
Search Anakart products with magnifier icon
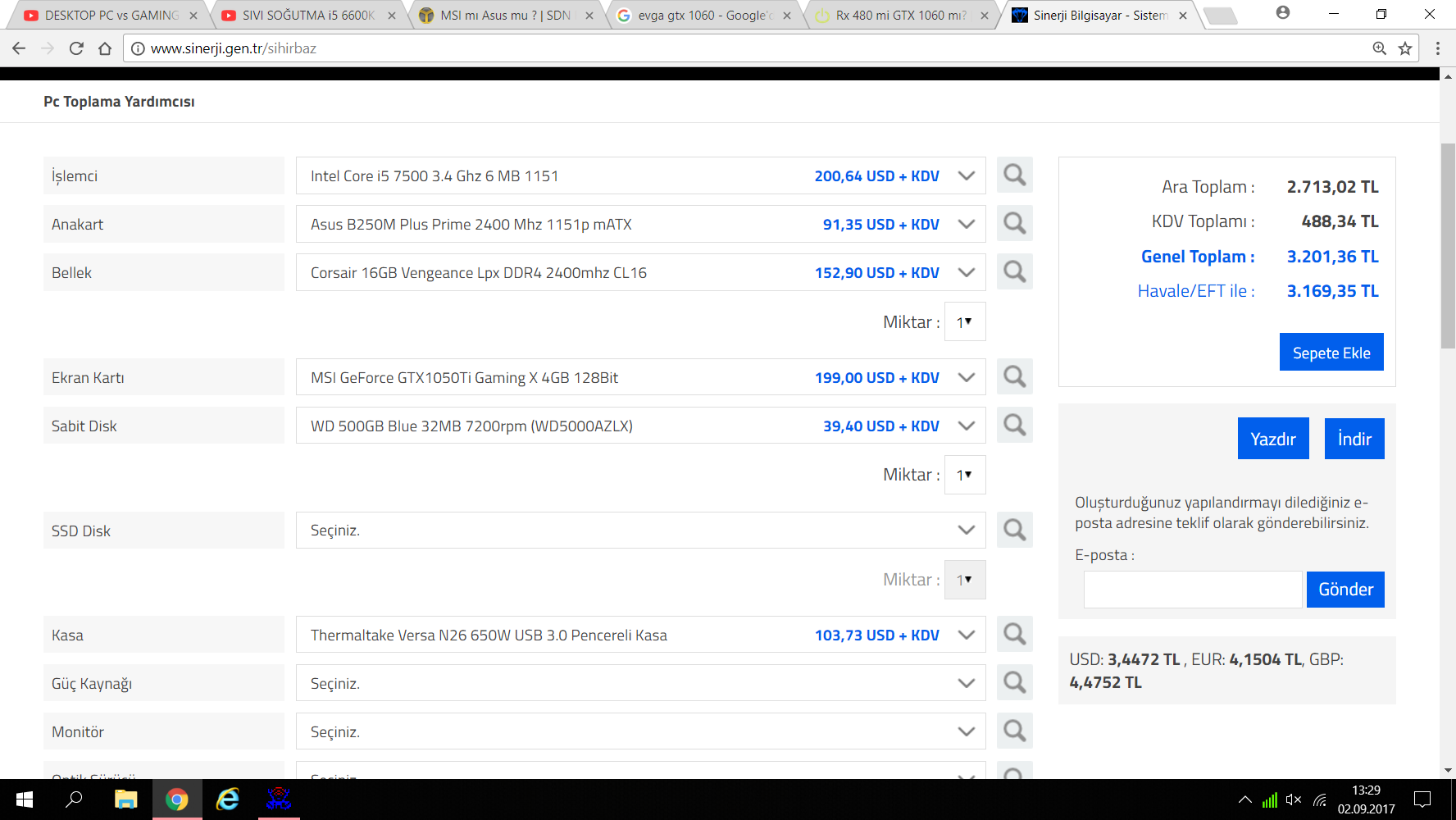tap(1015, 224)
